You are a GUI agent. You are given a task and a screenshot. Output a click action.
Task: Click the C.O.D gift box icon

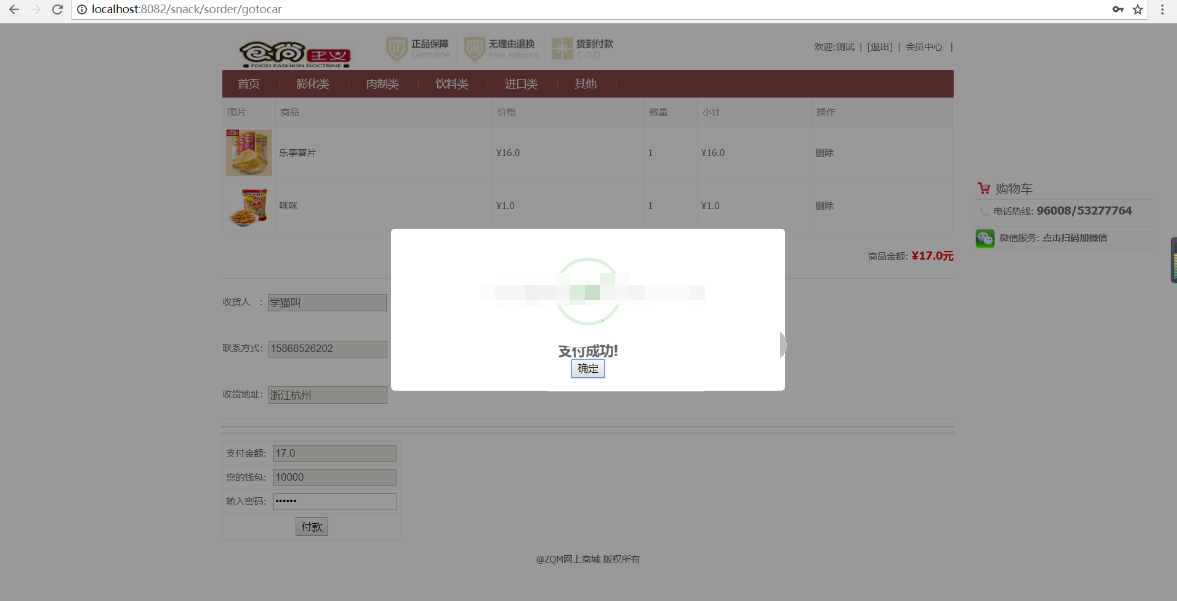click(561, 49)
